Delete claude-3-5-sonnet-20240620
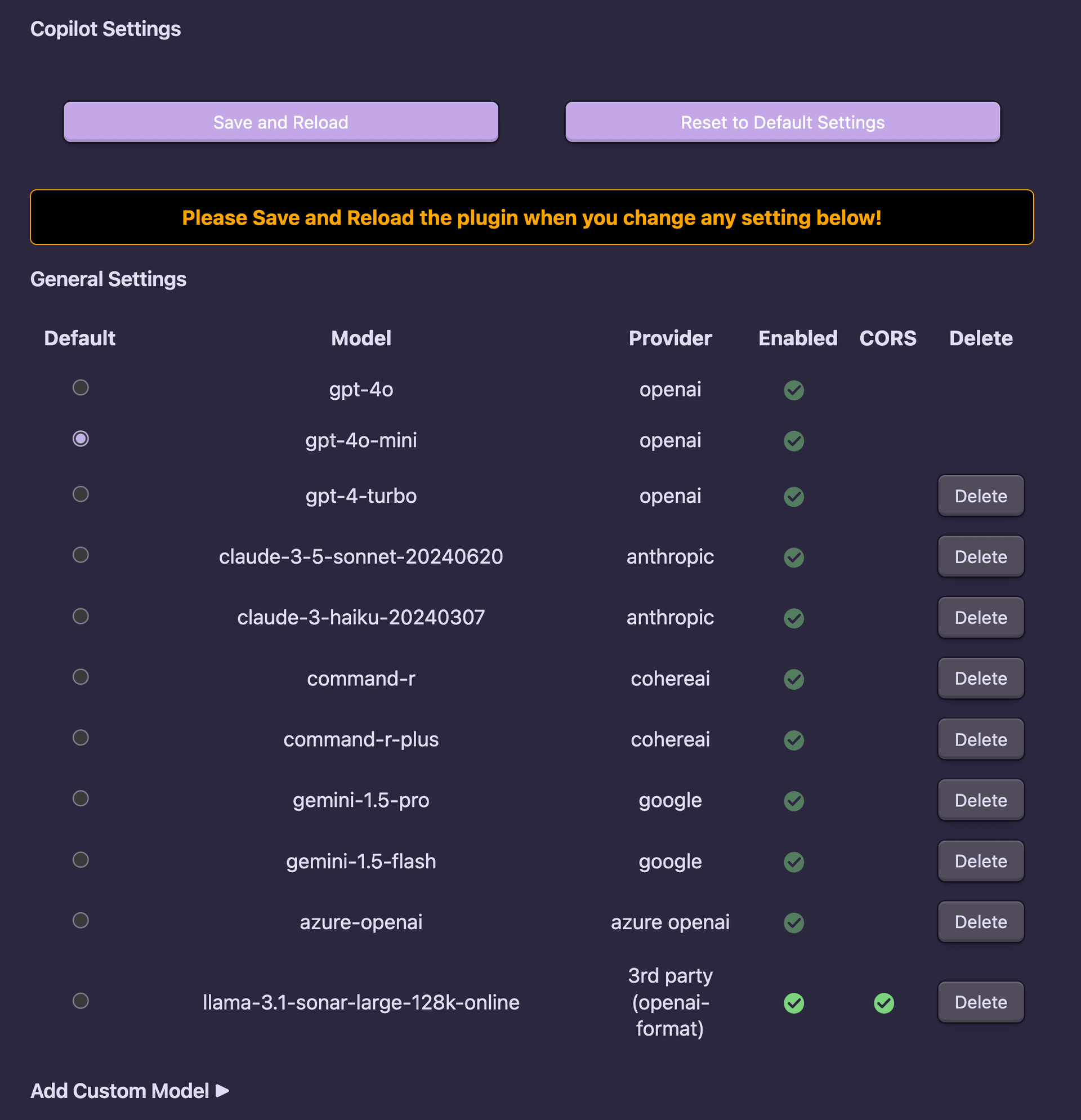The height and width of the screenshot is (1120, 1081). pos(980,556)
